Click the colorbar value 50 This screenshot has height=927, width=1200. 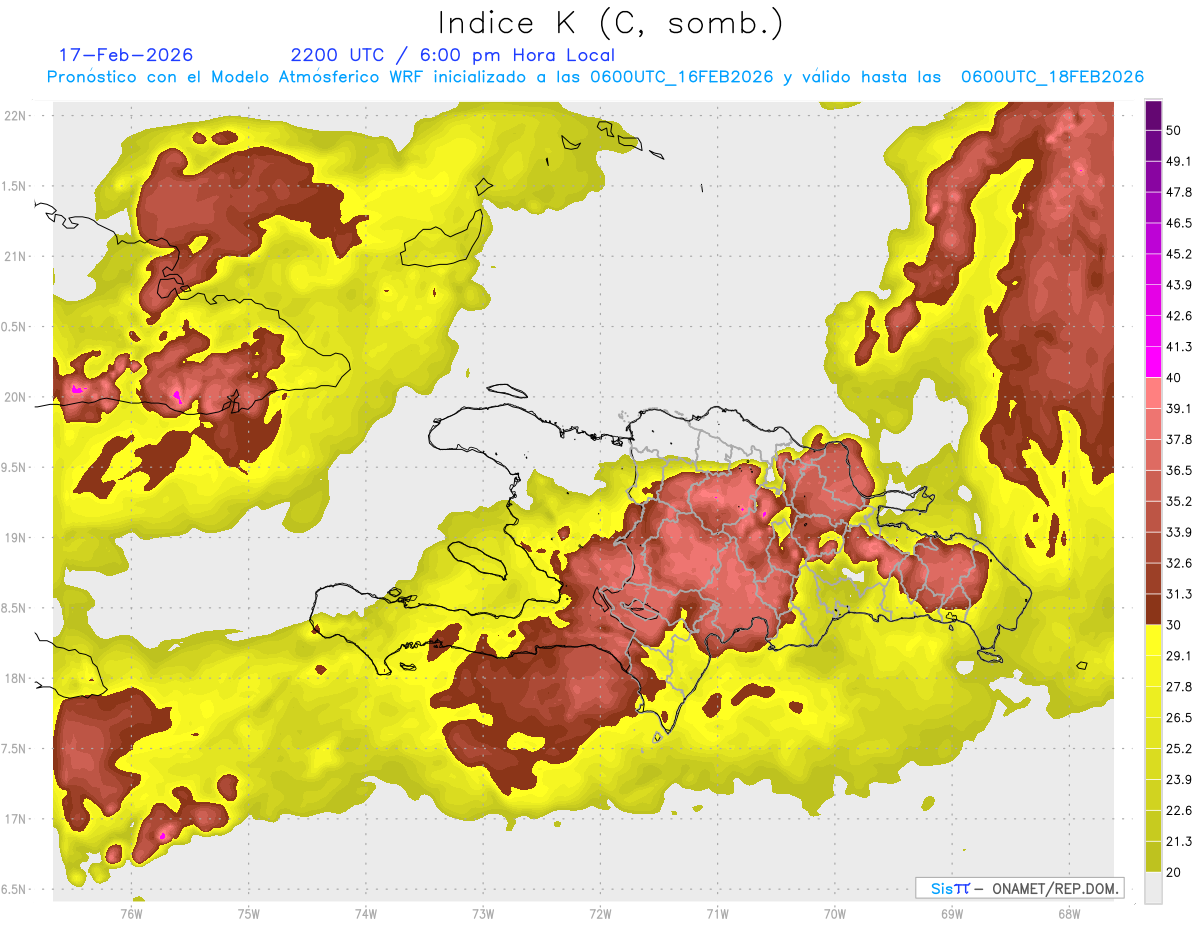1174,131
